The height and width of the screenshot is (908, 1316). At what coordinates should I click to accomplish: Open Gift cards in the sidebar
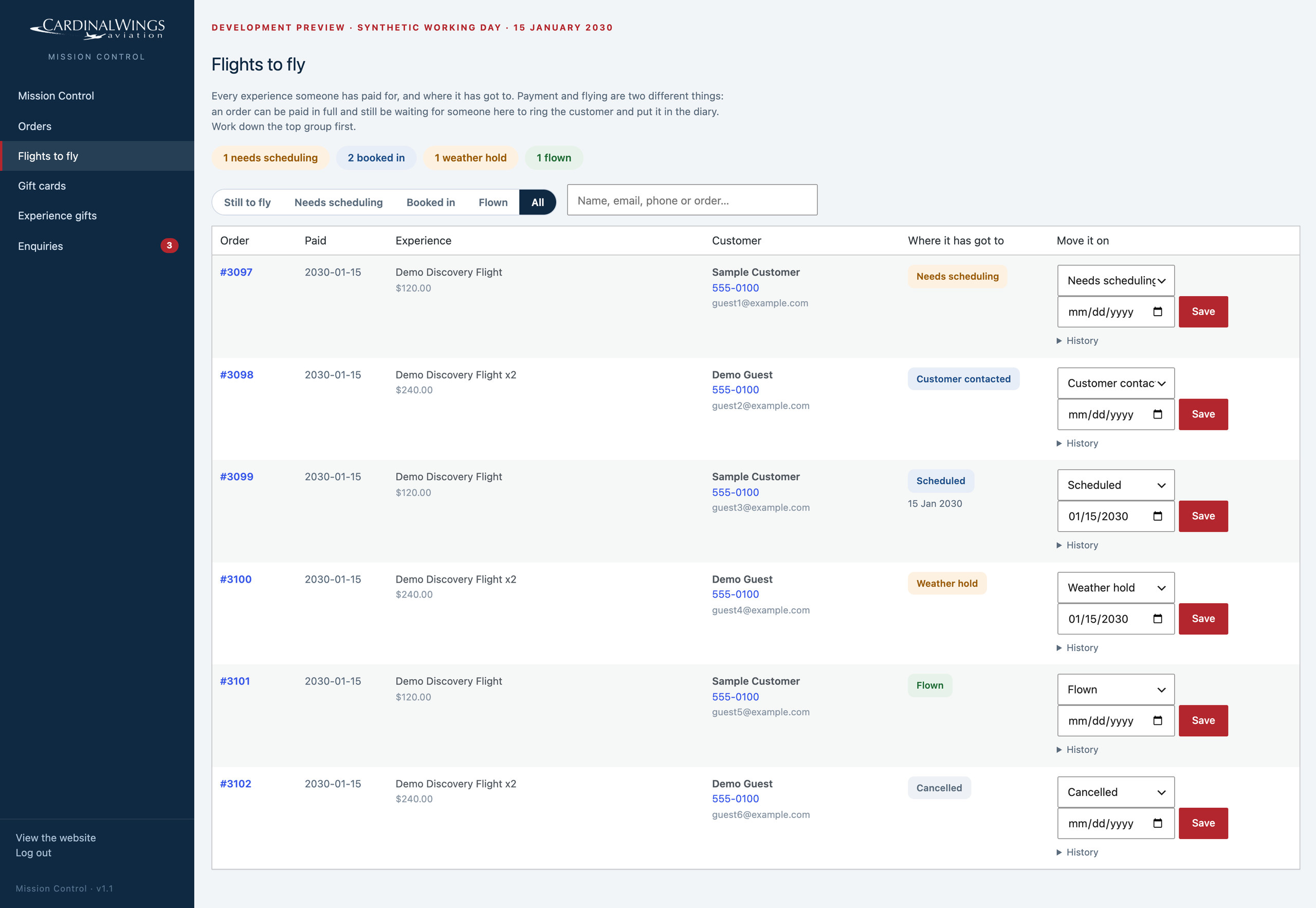pos(97,186)
